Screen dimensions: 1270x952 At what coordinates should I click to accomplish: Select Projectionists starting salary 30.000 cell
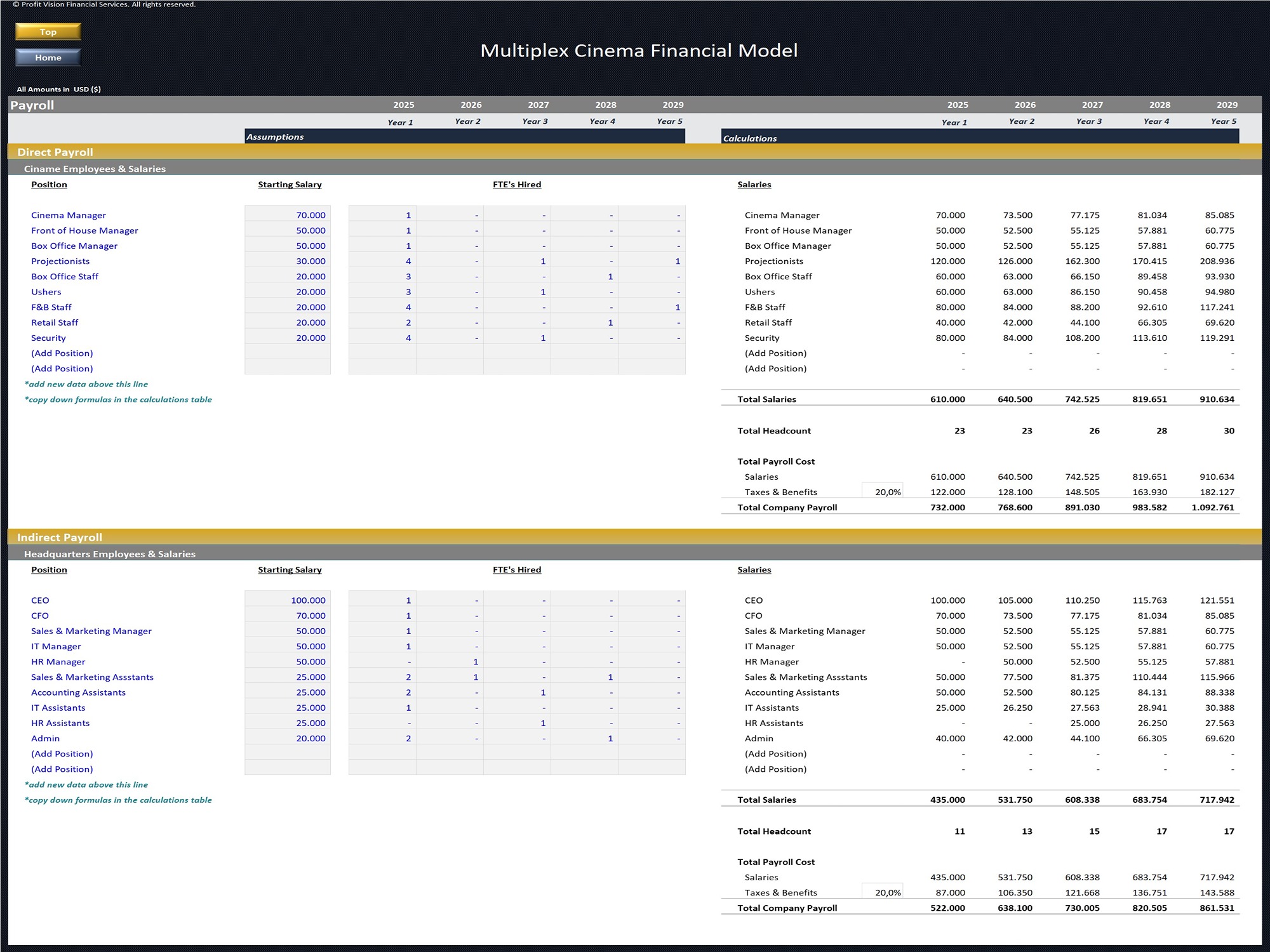[x=288, y=261]
